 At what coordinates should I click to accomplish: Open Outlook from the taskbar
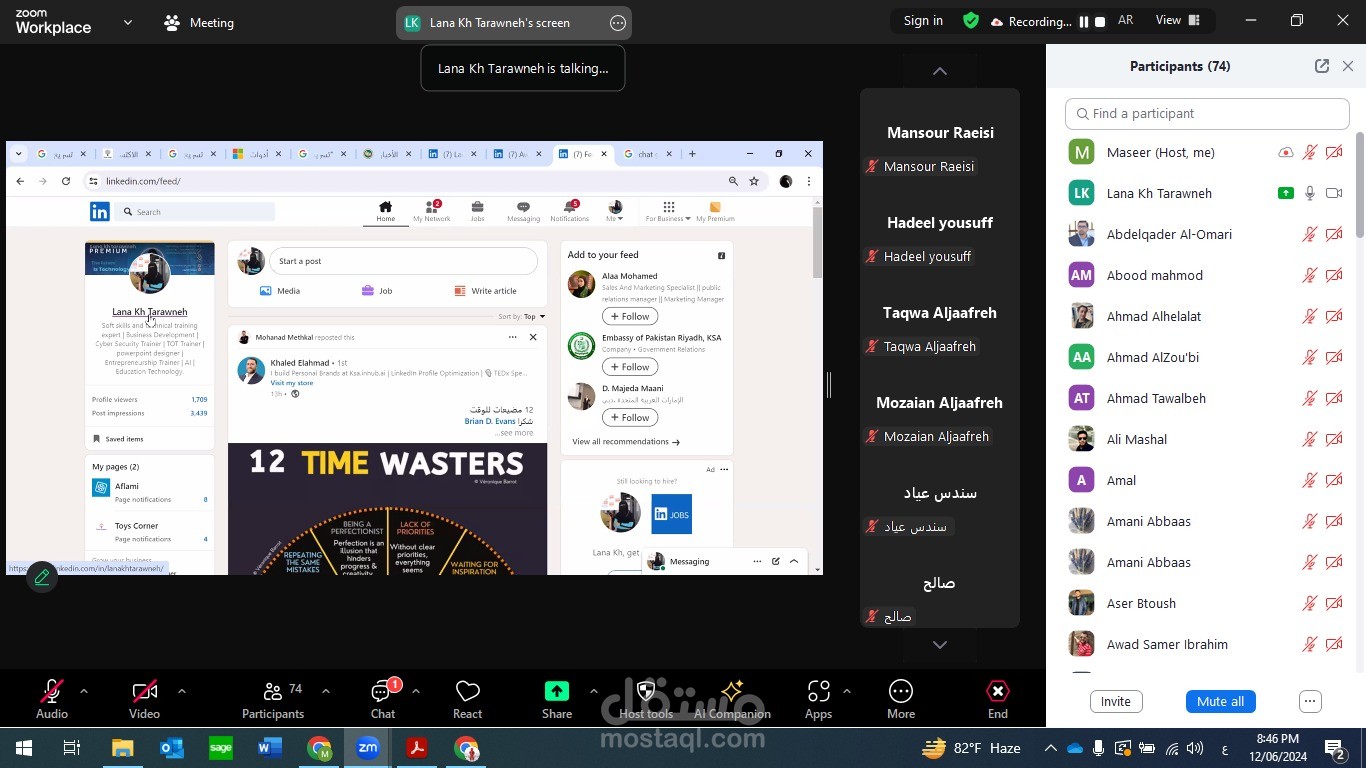coord(171,748)
